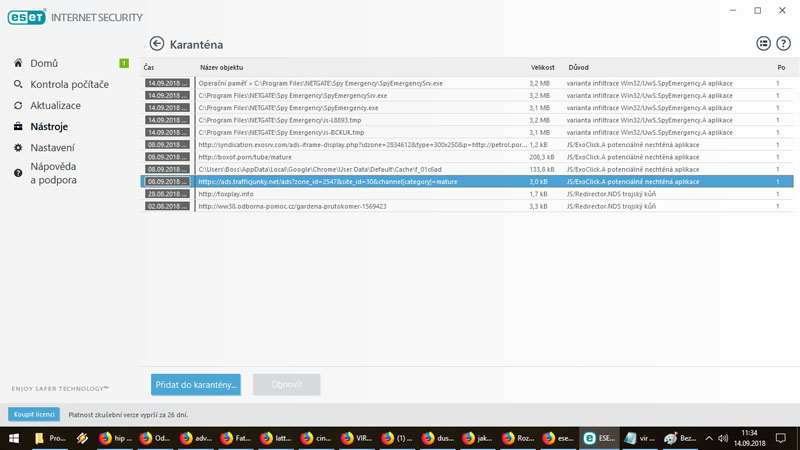This screenshot has width=800, height=450.
Task: Select the is-BCKUK.tmp quarantine row
Action: pos(467,132)
